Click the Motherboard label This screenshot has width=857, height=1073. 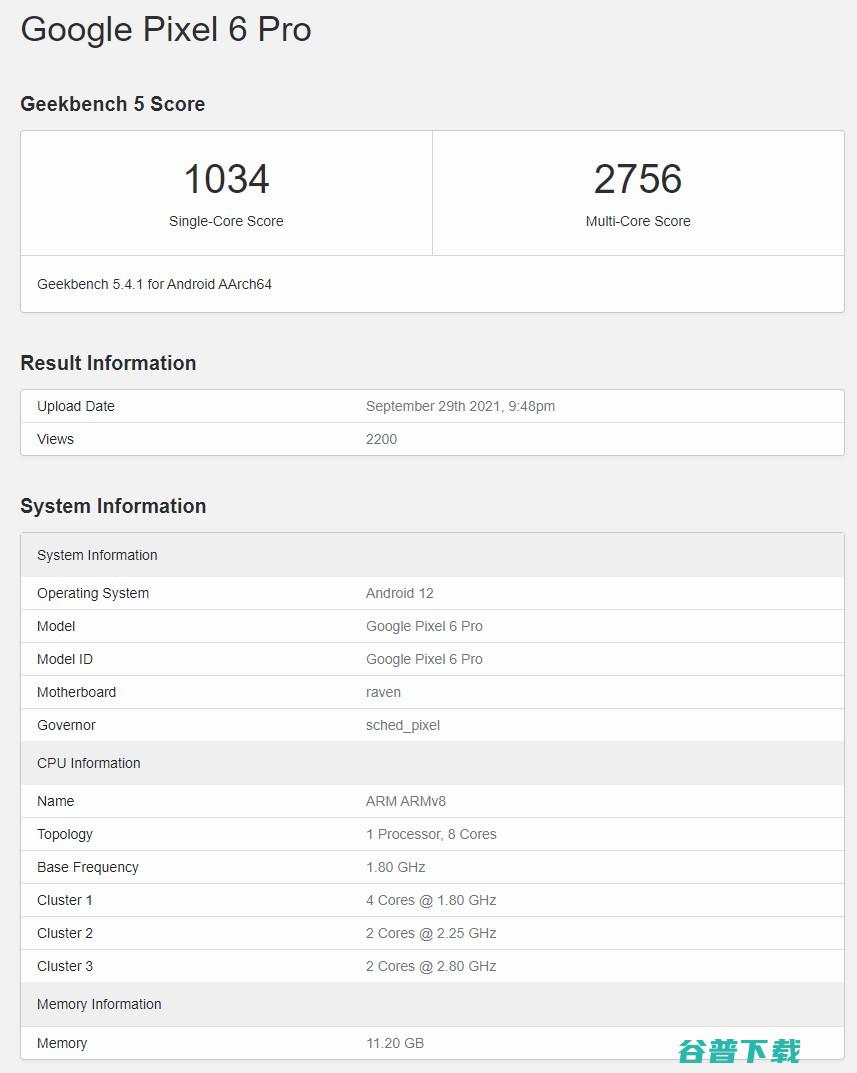[77, 692]
